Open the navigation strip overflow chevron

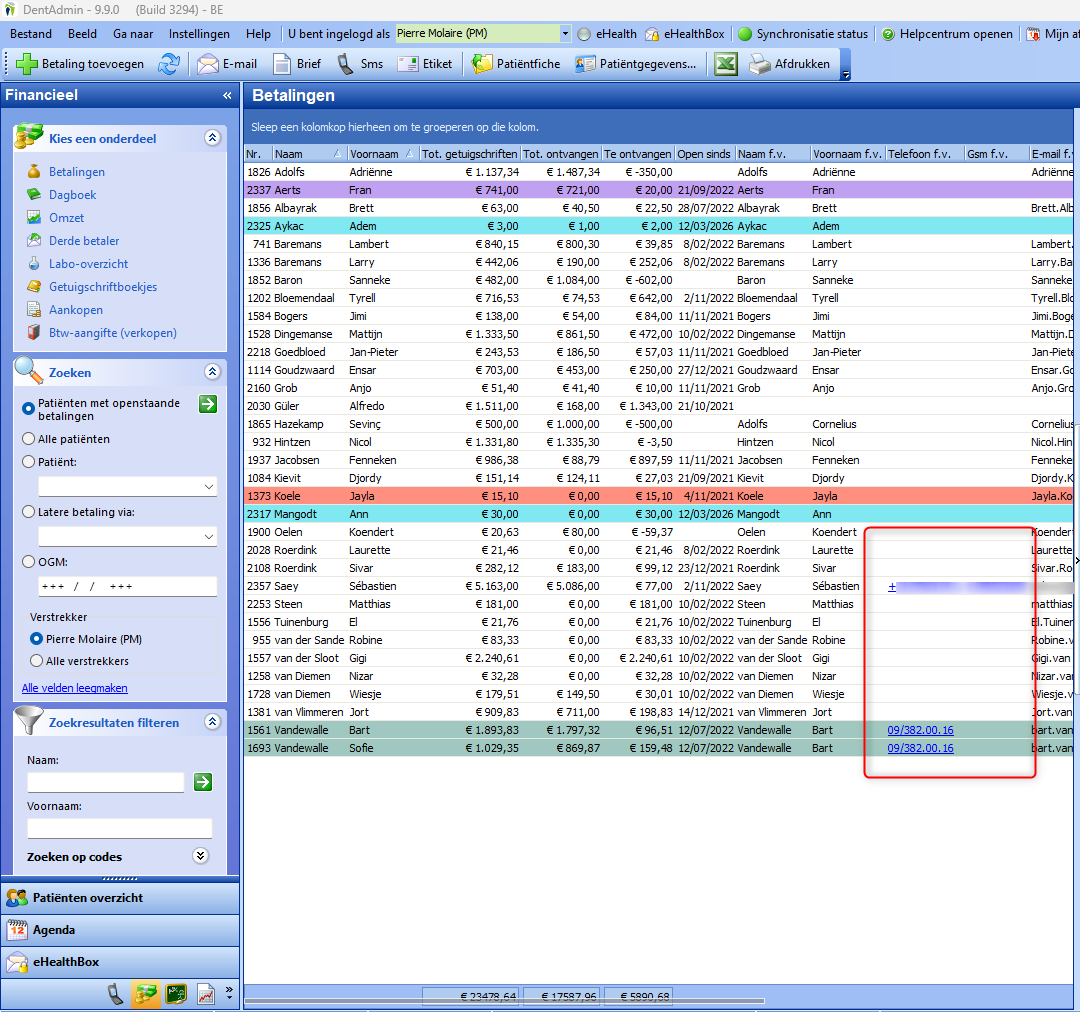click(x=229, y=993)
